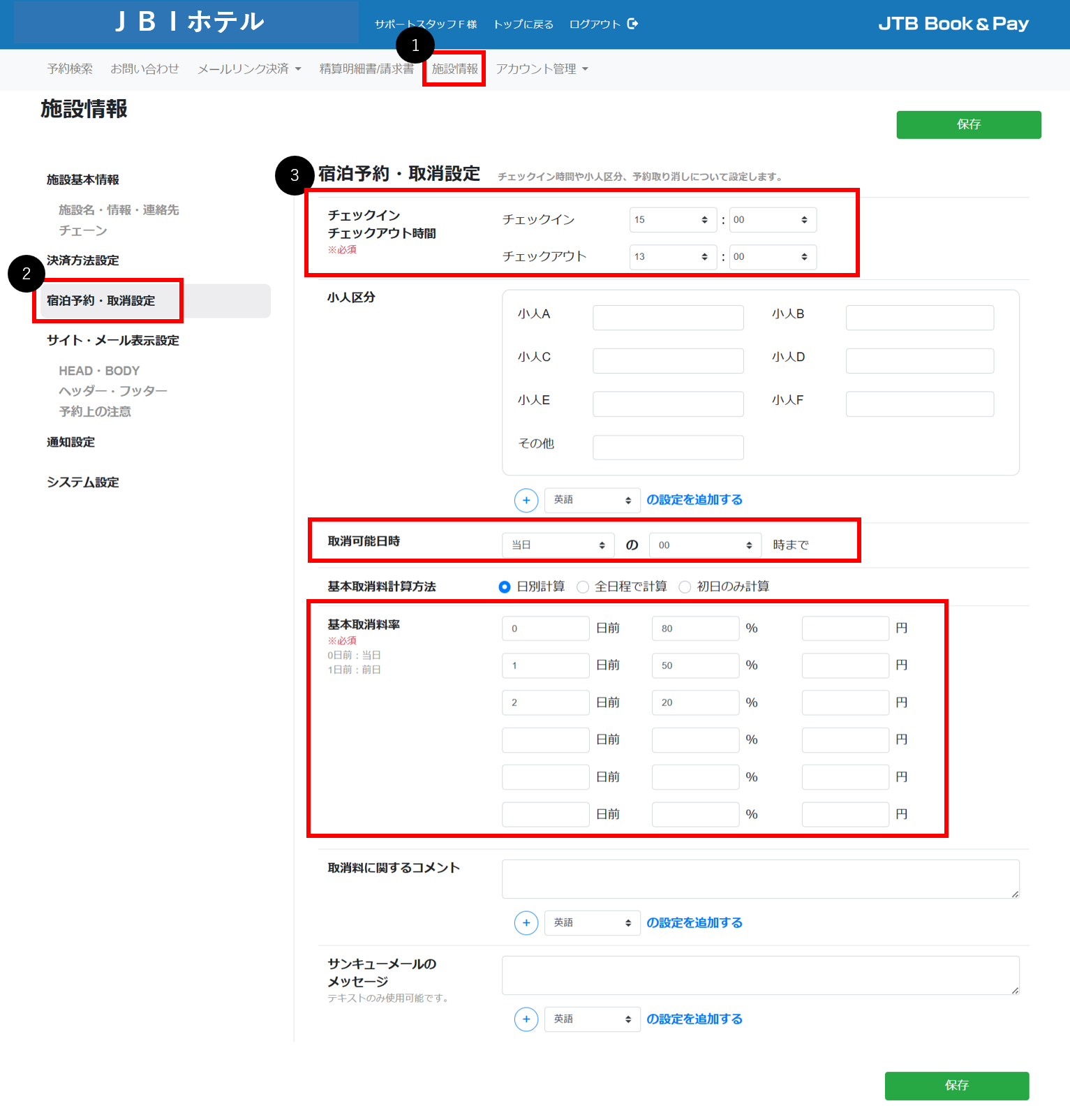
Task: Open the 当日 cancellation day dropdown
Action: coord(558,545)
